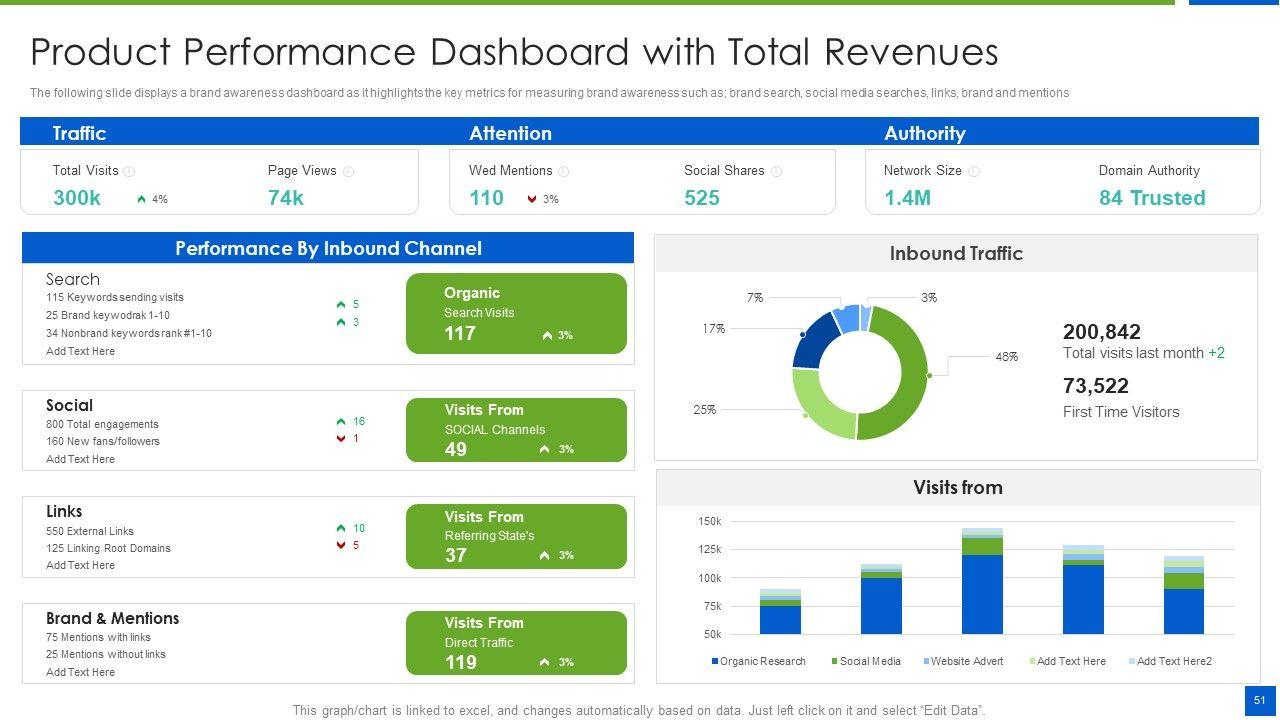
Task: Click the Attention section header
Action: (510, 133)
